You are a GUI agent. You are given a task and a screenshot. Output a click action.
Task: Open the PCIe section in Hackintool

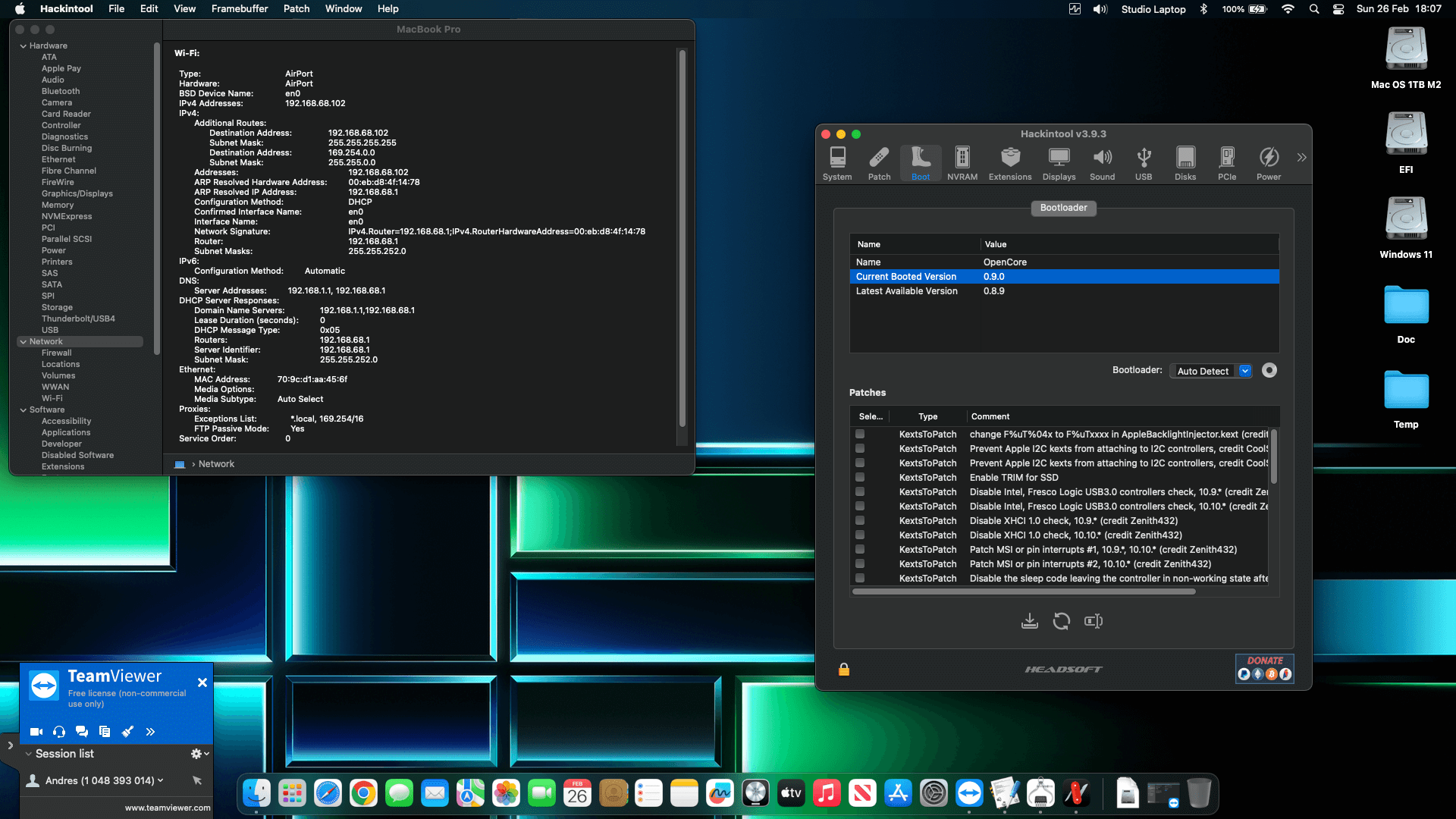(x=1227, y=163)
